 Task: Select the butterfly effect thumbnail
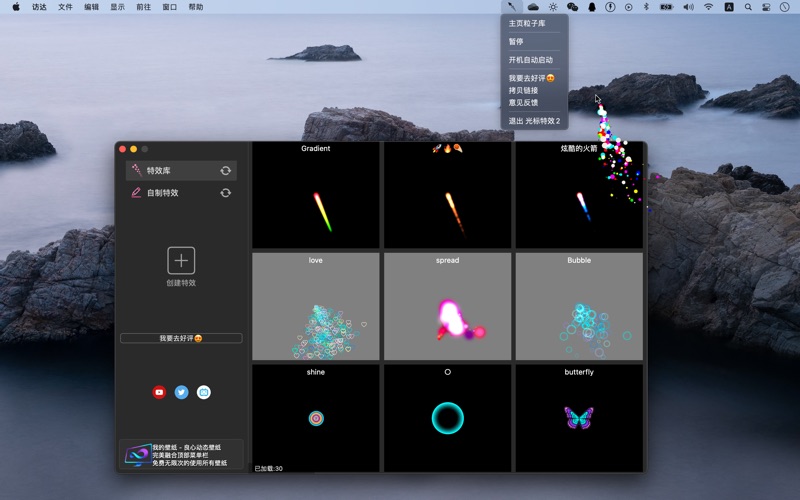(579, 417)
